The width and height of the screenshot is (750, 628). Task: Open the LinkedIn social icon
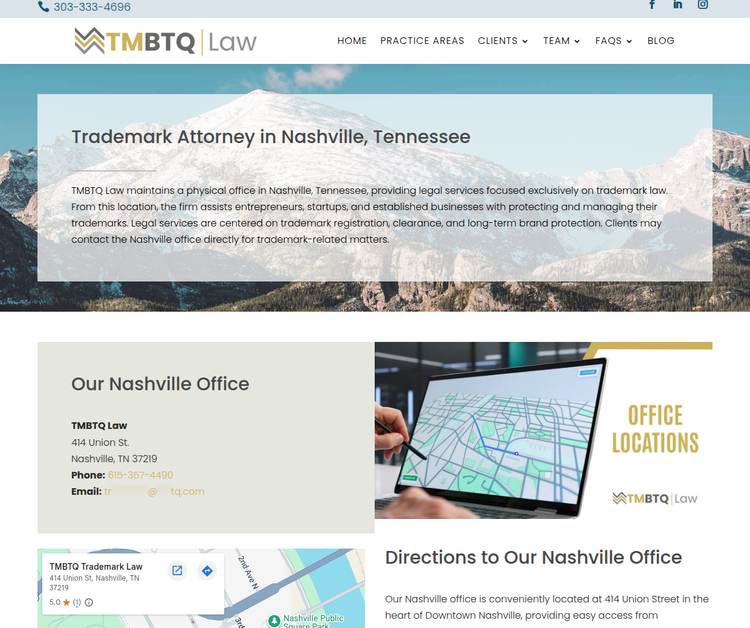[x=677, y=5]
